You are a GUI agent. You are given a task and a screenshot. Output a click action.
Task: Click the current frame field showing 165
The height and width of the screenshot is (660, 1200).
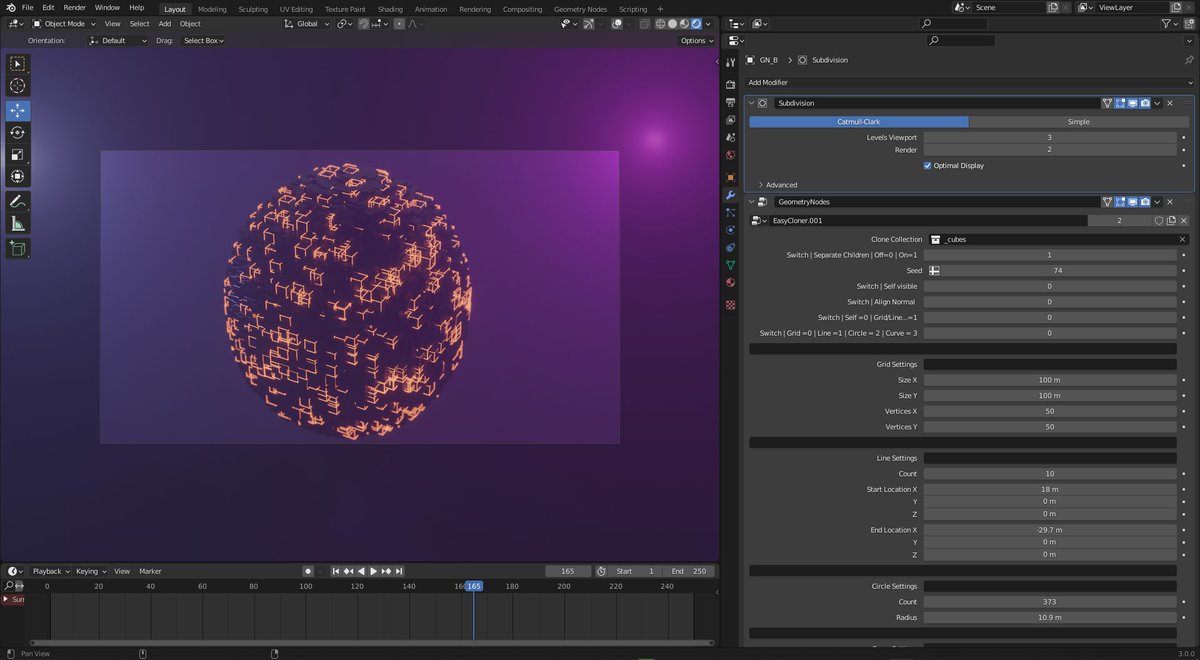point(568,571)
